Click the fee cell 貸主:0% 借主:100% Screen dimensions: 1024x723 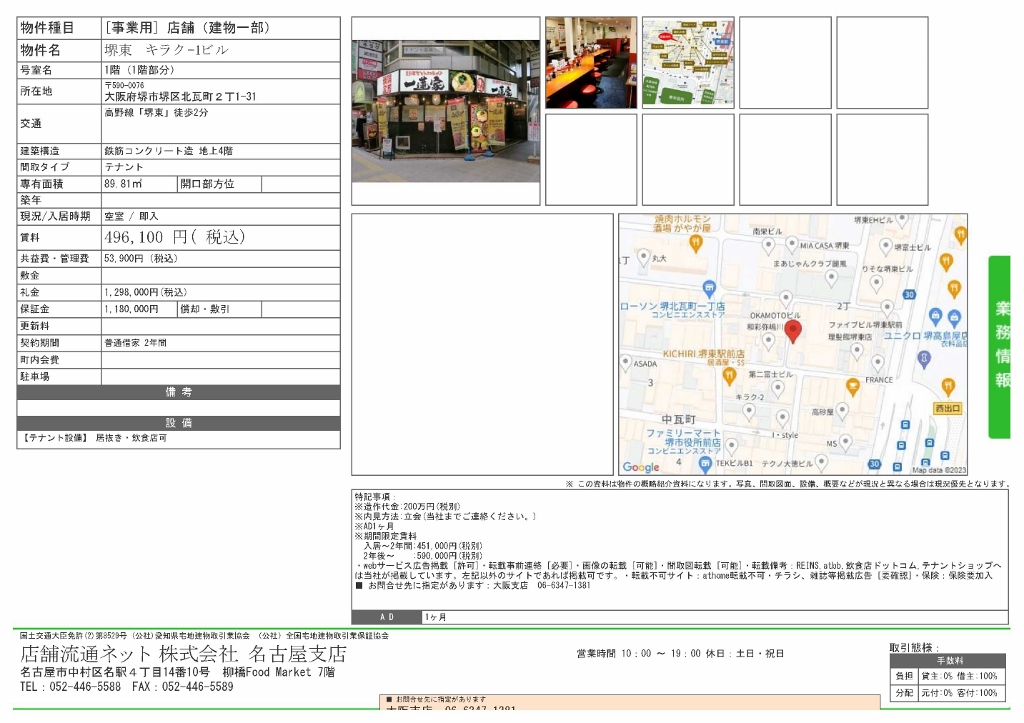(959, 676)
